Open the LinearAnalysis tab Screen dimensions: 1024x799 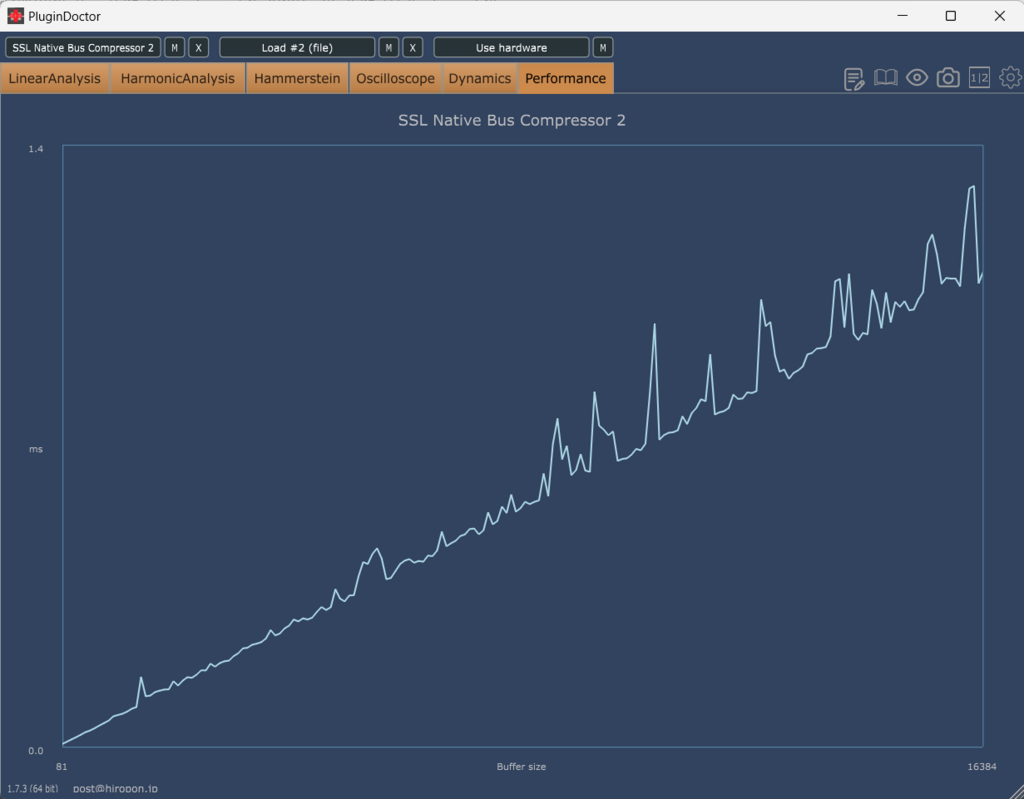(55, 78)
